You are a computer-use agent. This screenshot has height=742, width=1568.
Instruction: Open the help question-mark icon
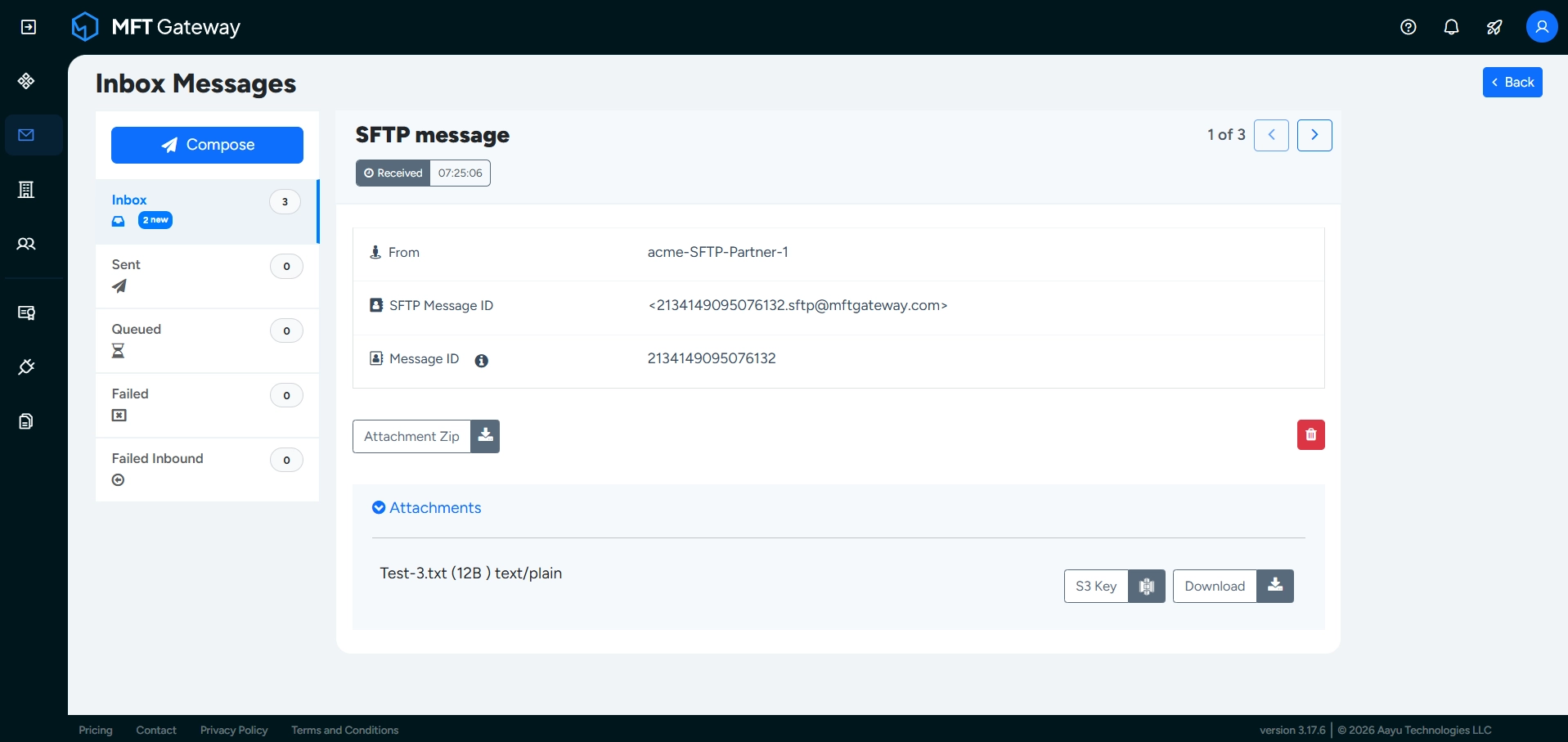1409,27
